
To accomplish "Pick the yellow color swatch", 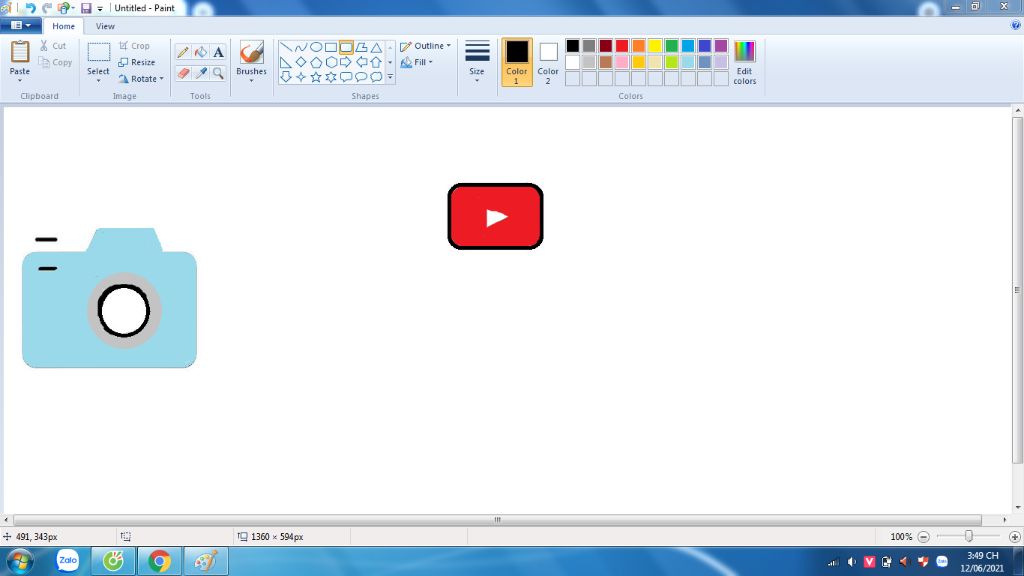I will [655, 46].
